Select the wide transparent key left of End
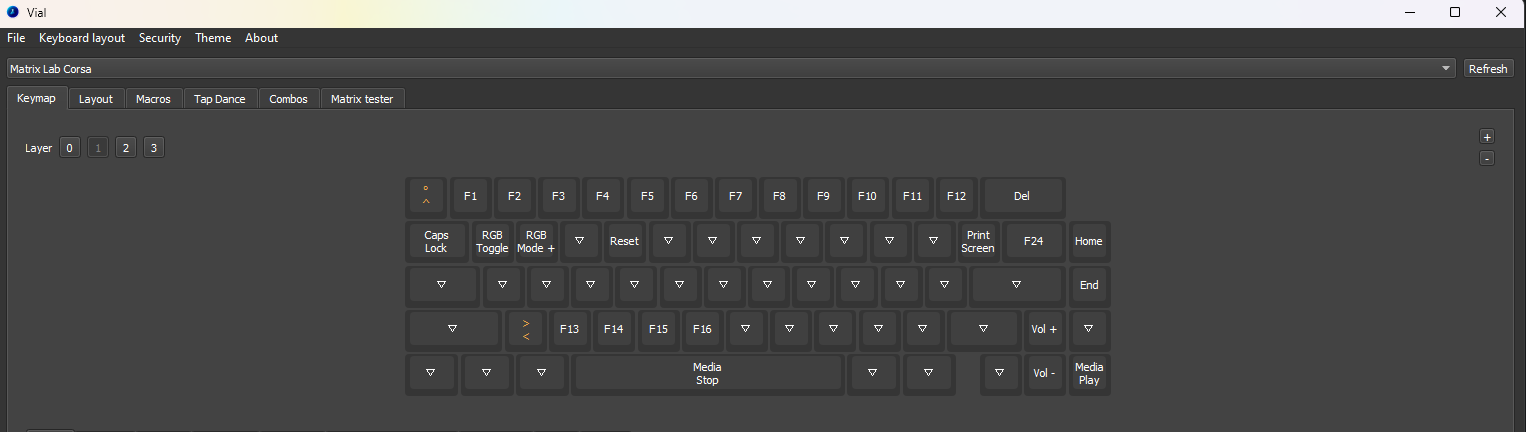1526x432 pixels. coord(1016,285)
